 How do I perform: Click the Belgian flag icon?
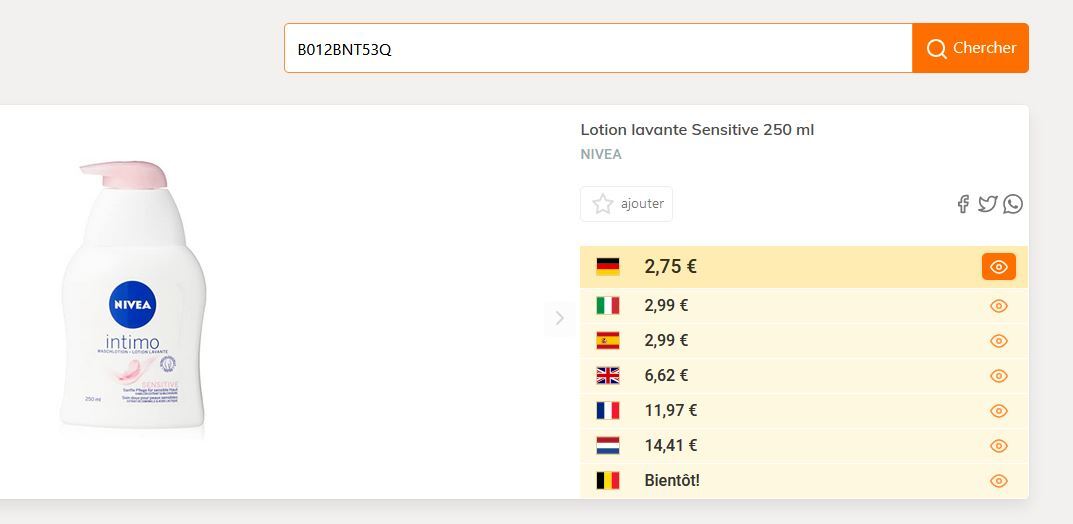(x=608, y=481)
